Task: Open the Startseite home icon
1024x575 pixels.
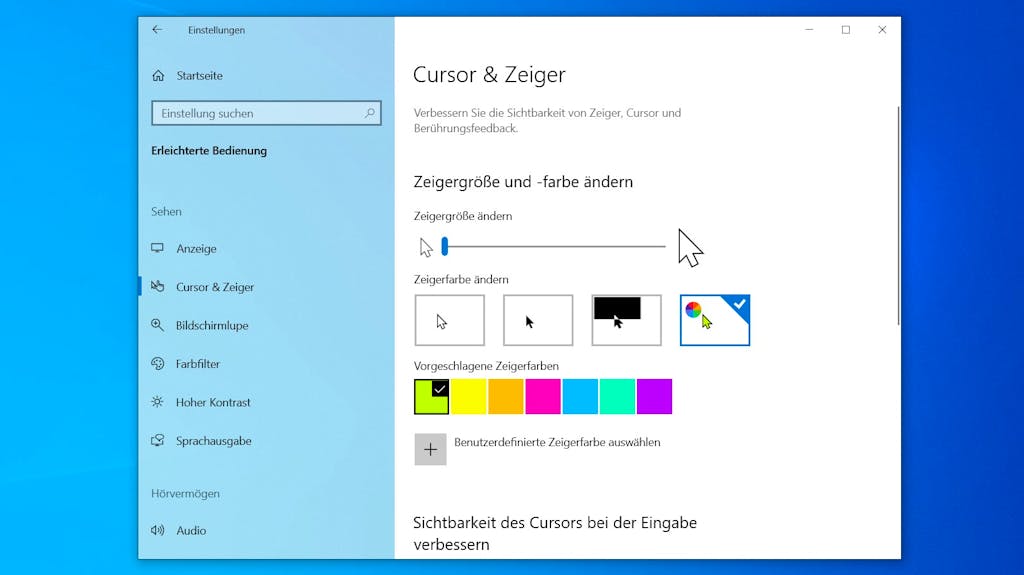Action: click(x=158, y=76)
